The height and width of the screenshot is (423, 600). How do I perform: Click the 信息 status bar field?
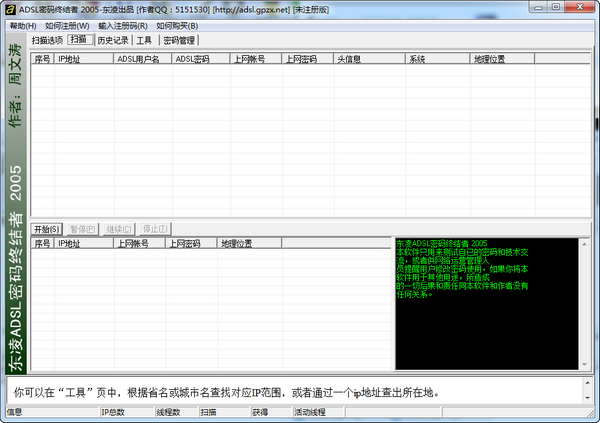tap(52, 412)
